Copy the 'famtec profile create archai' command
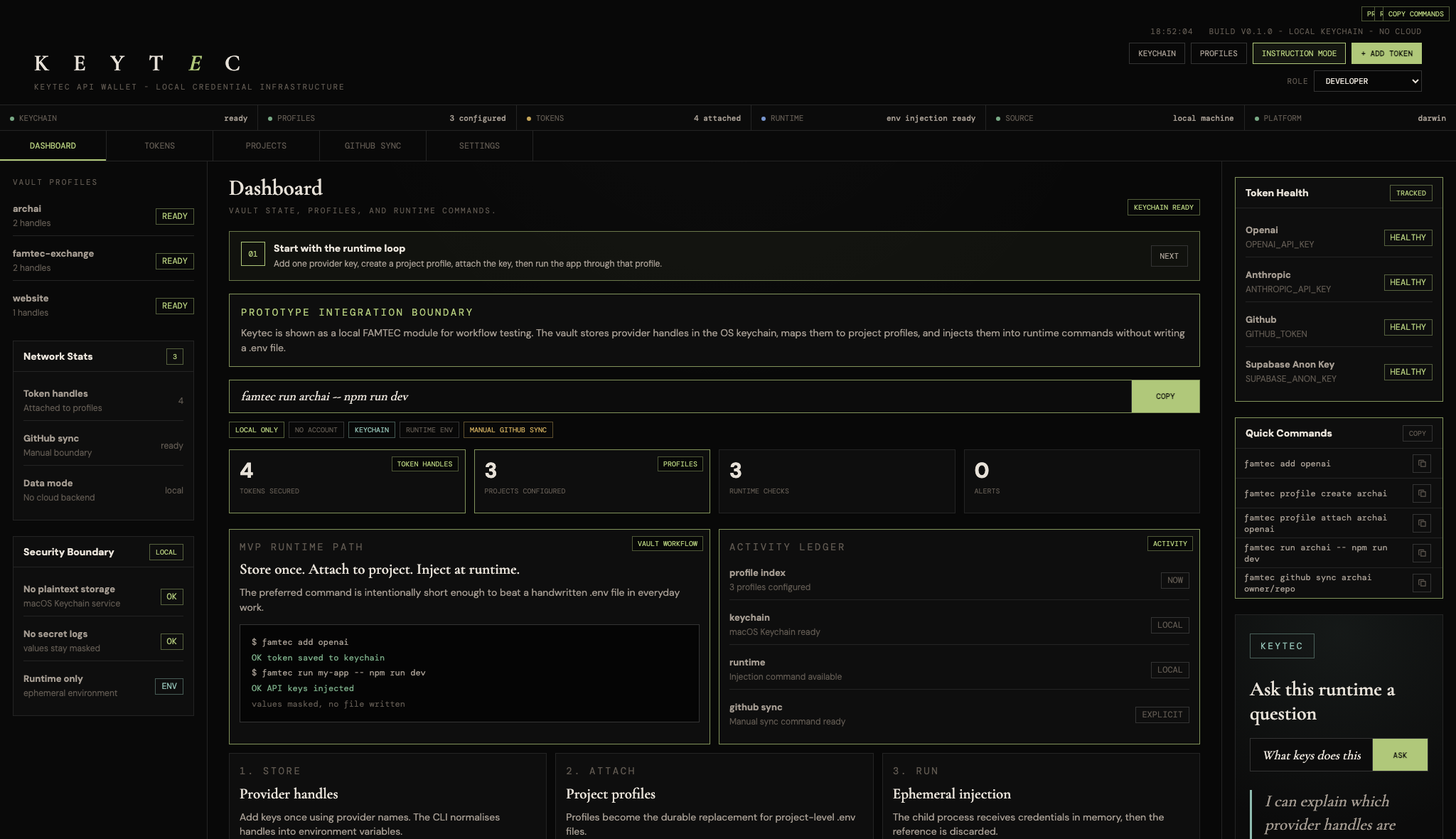1456x839 pixels. tap(1421, 493)
